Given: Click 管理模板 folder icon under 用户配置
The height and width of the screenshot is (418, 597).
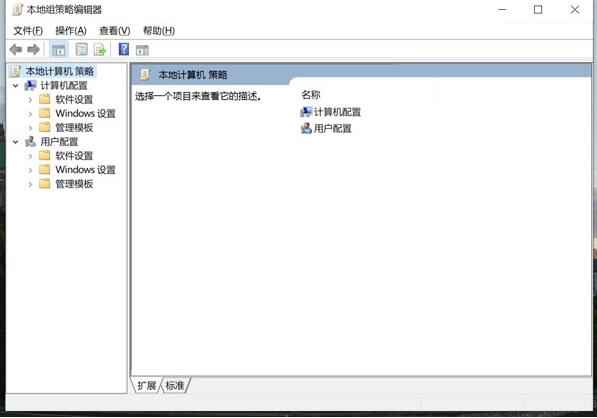Looking at the screenshot, I should [45, 184].
